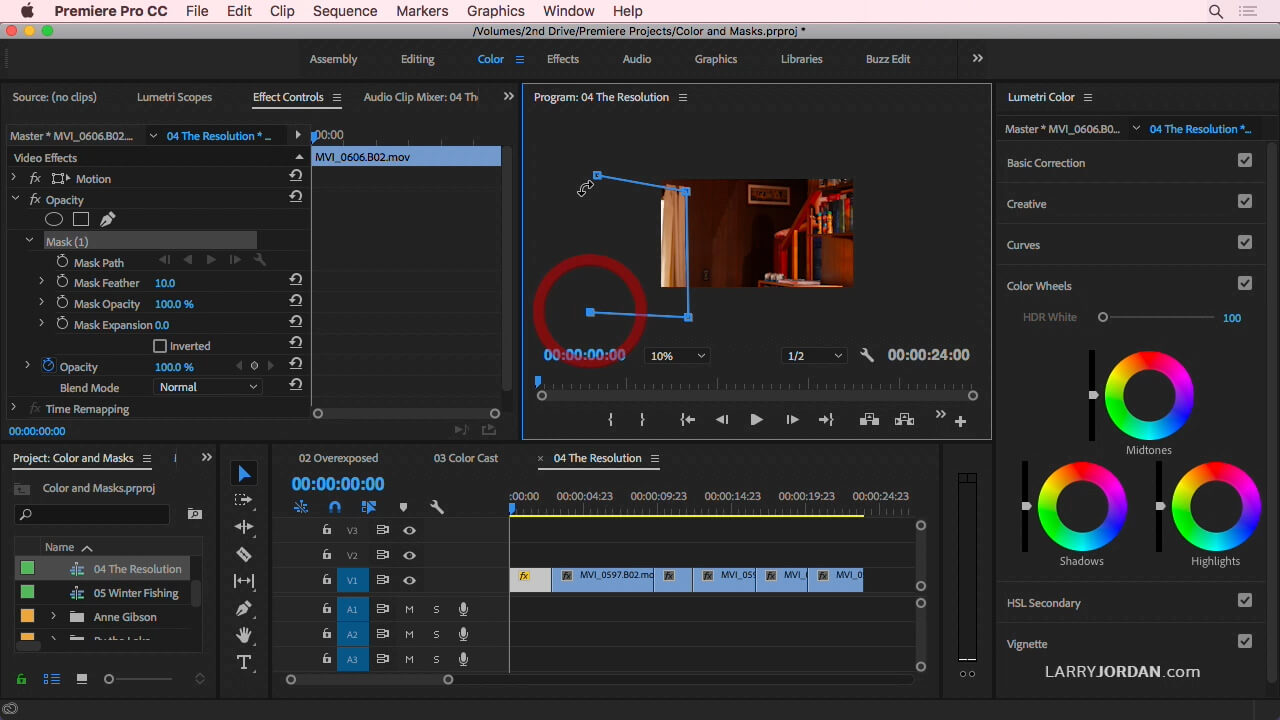Disable the Basic Correction checkbox
Screen dimensions: 1280x720
(1244, 160)
